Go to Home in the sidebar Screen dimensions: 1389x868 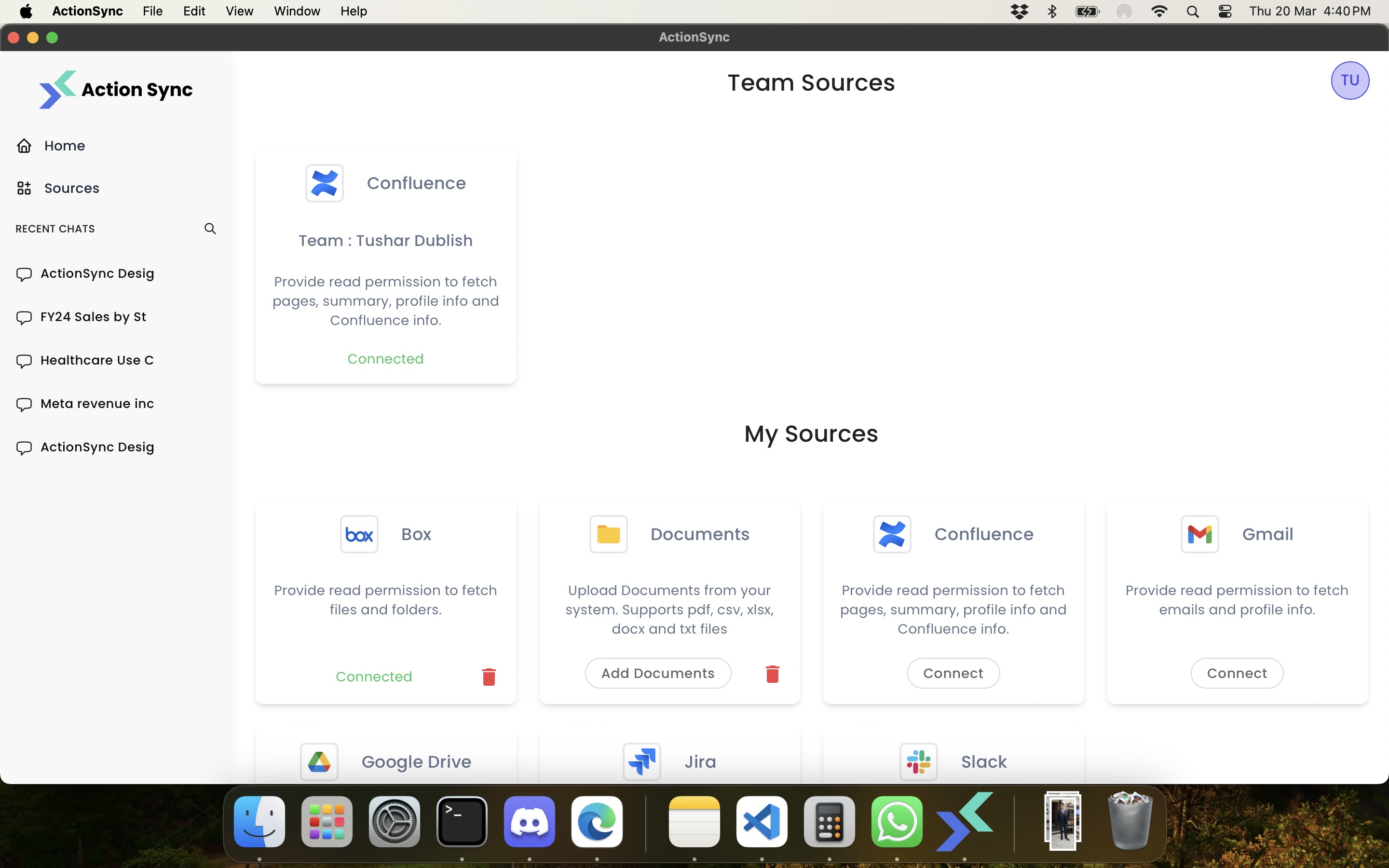pos(64,146)
